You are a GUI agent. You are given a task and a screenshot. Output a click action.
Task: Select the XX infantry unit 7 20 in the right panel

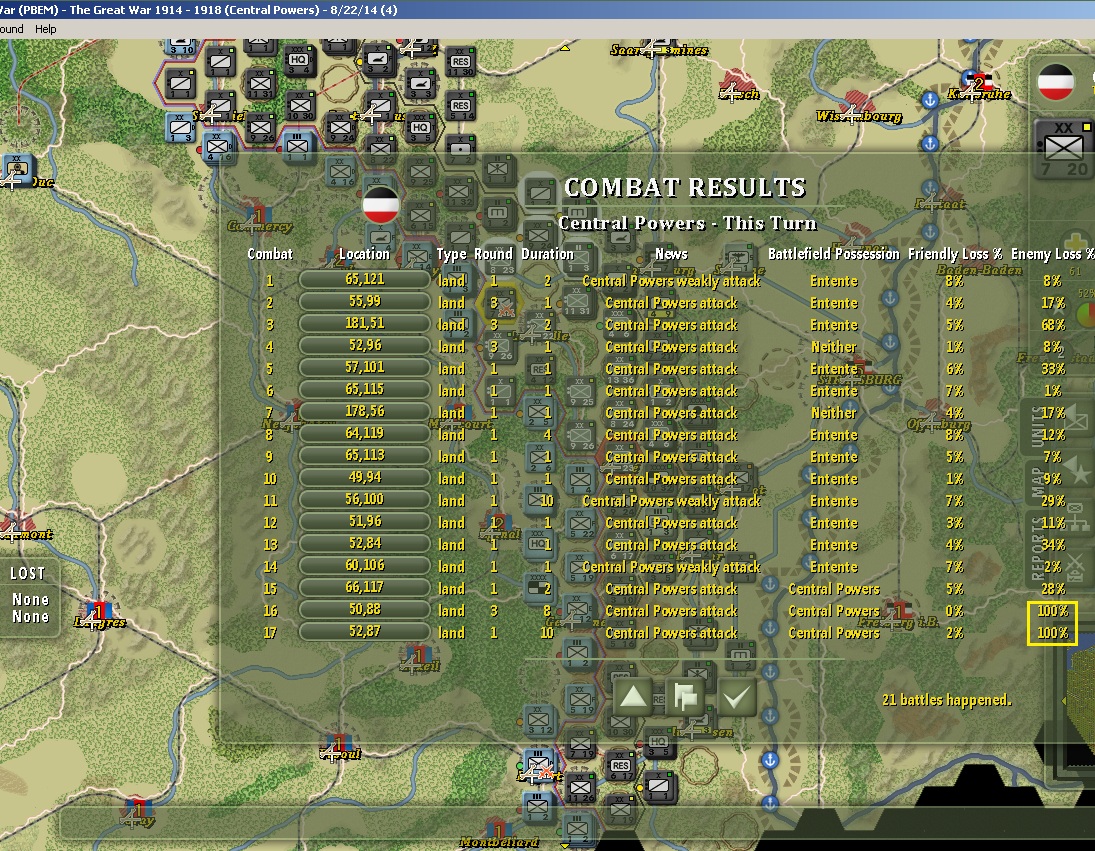(x=1062, y=149)
